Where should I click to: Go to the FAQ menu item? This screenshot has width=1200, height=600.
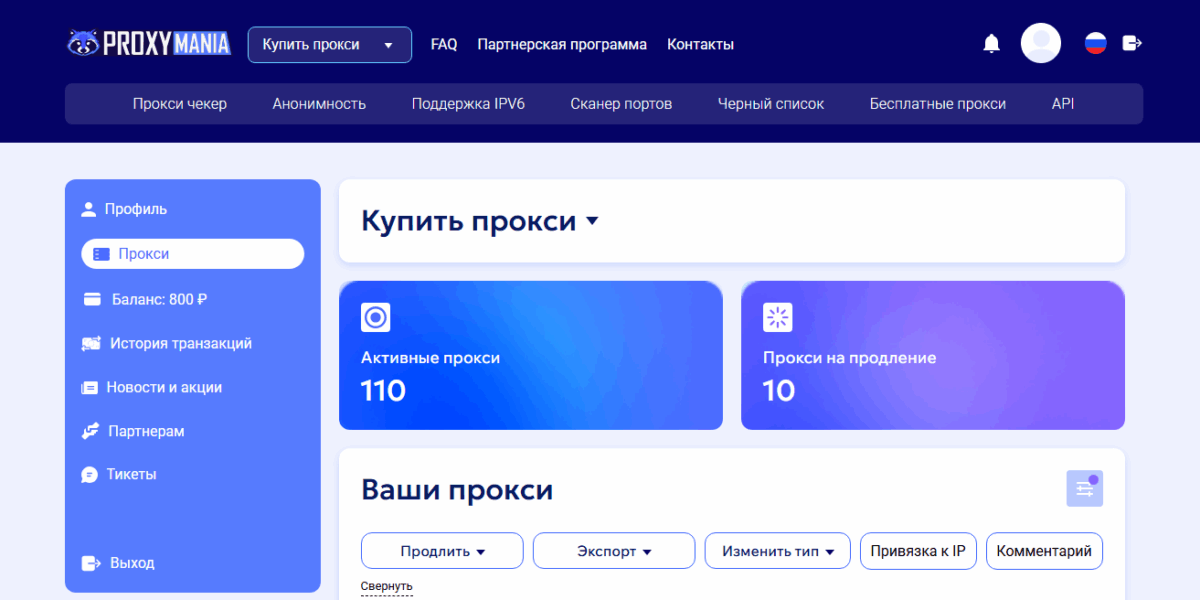coord(443,44)
